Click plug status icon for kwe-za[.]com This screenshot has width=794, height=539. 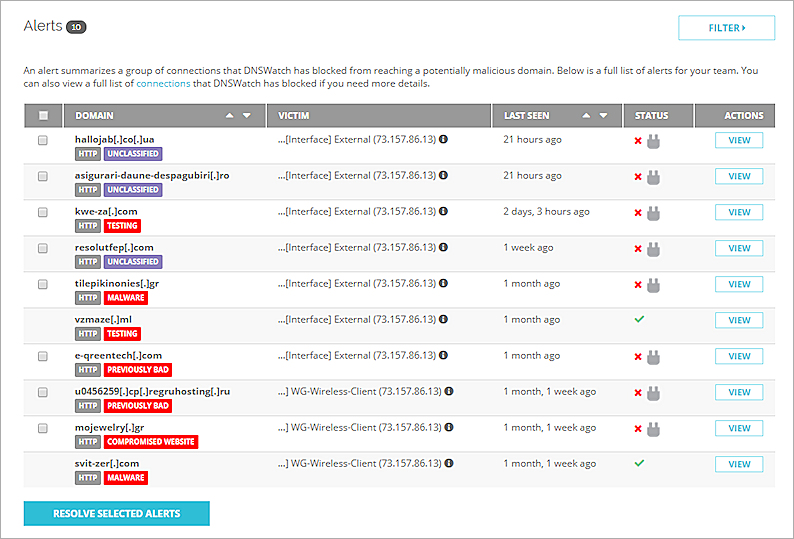pos(653,212)
